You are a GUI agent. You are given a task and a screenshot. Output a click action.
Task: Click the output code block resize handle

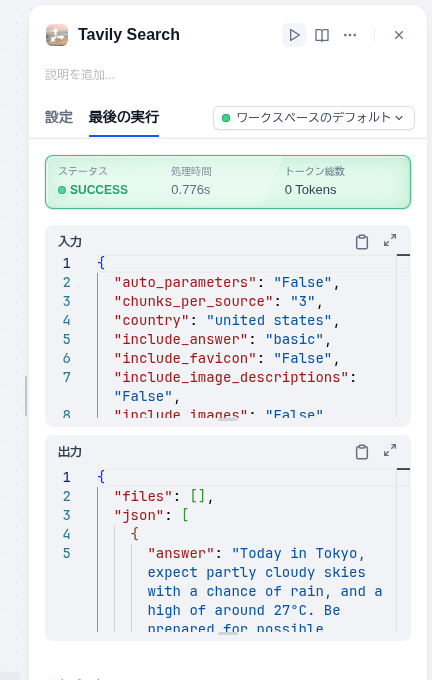click(x=228, y=633)
